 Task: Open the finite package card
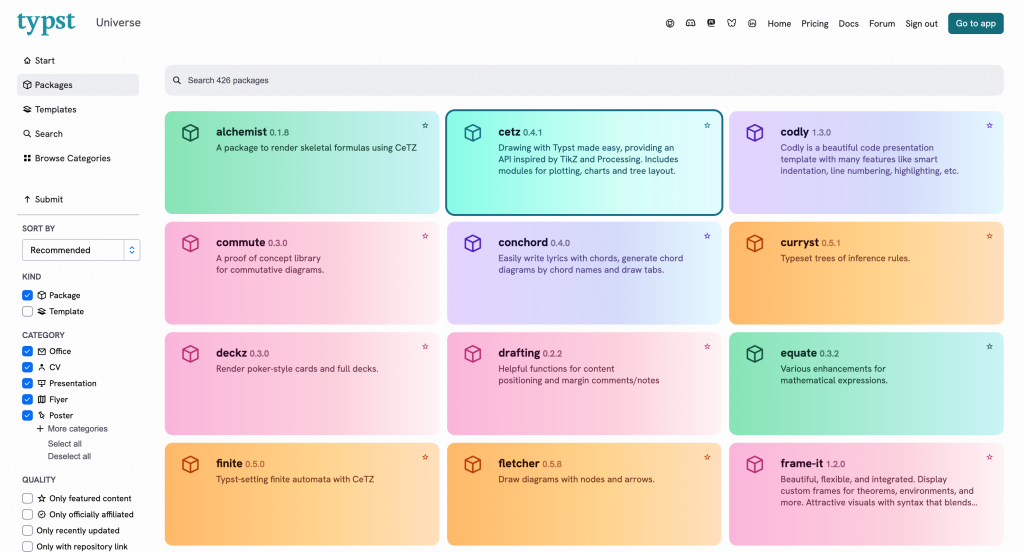pos(302,495)
